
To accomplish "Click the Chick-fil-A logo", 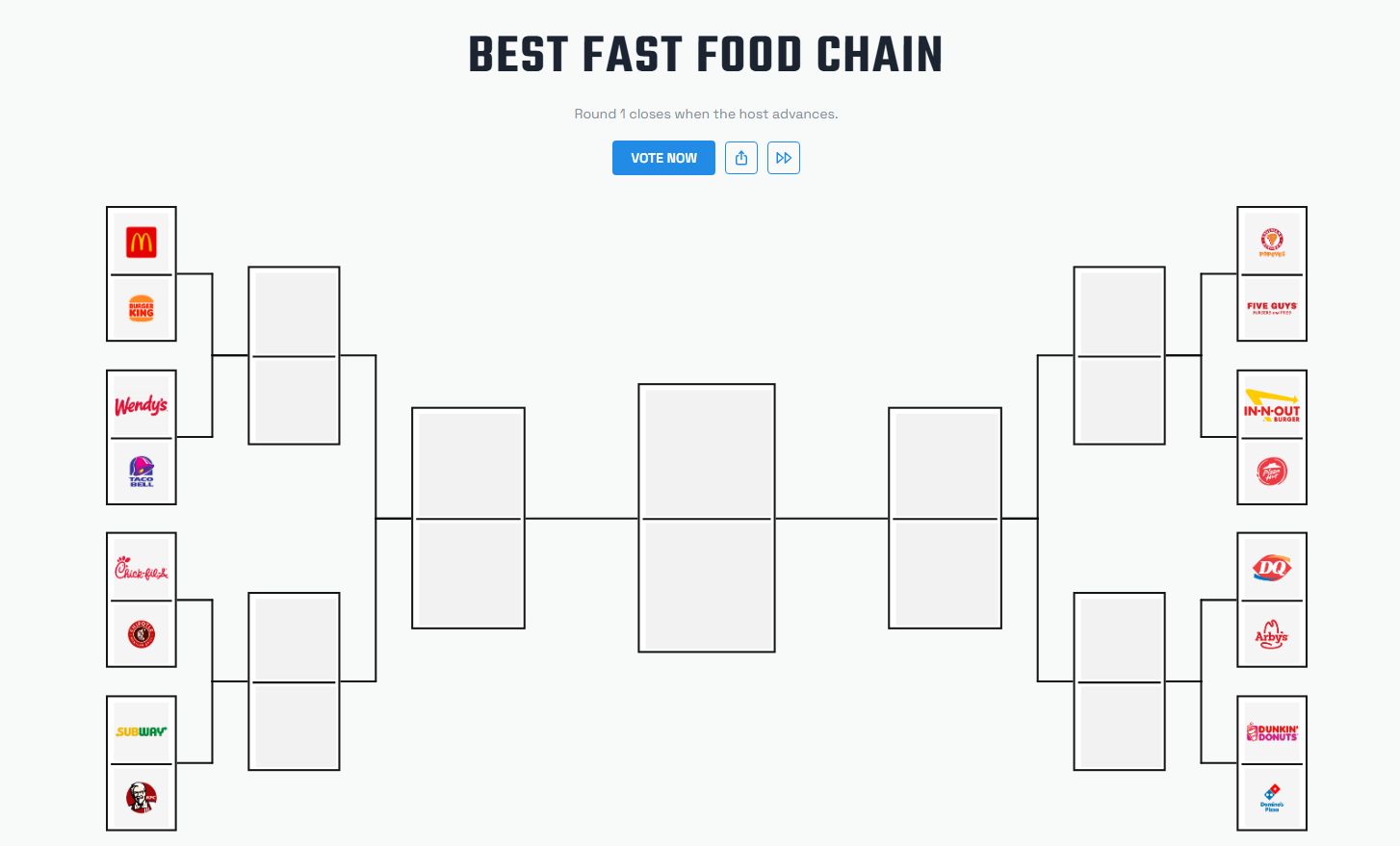I will (x=142, y=566).
